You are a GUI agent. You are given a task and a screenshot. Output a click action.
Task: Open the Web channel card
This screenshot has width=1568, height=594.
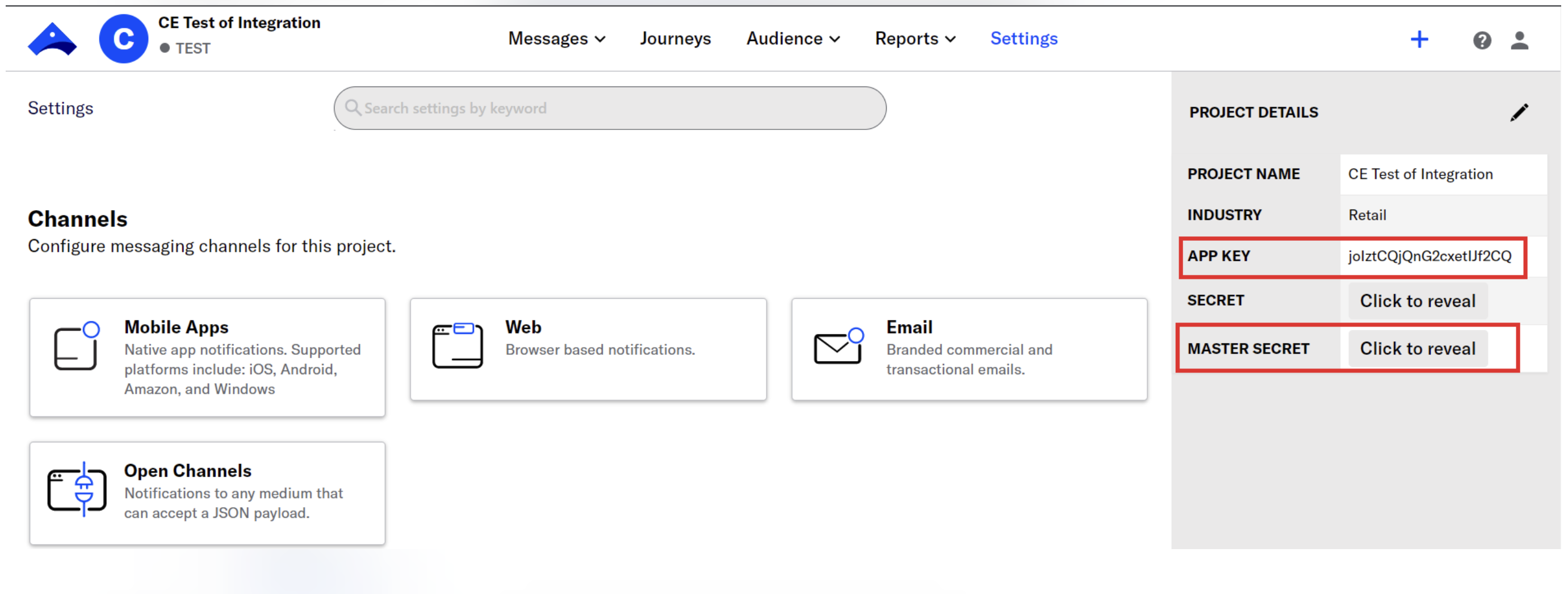click(588, 349)
